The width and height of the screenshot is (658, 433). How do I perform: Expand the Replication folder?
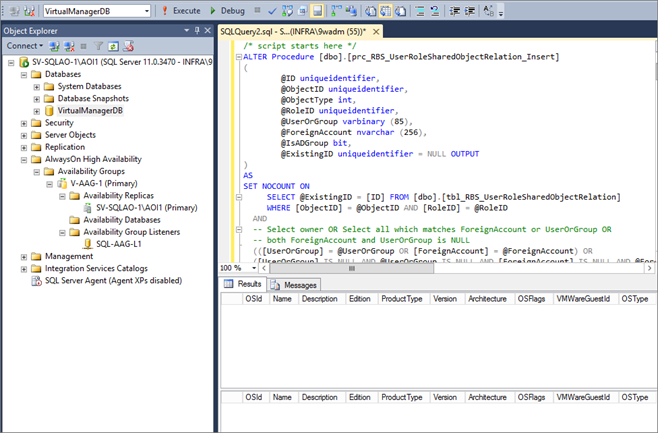(24, 148)
